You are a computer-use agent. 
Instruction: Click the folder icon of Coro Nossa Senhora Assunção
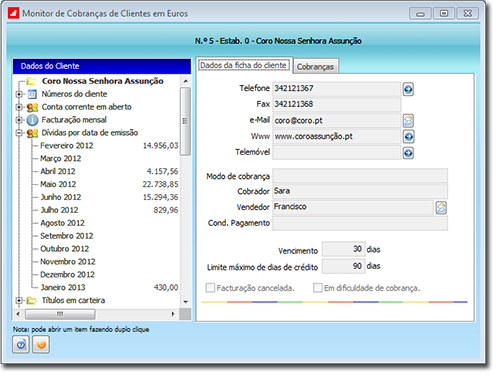pos(31,81)
